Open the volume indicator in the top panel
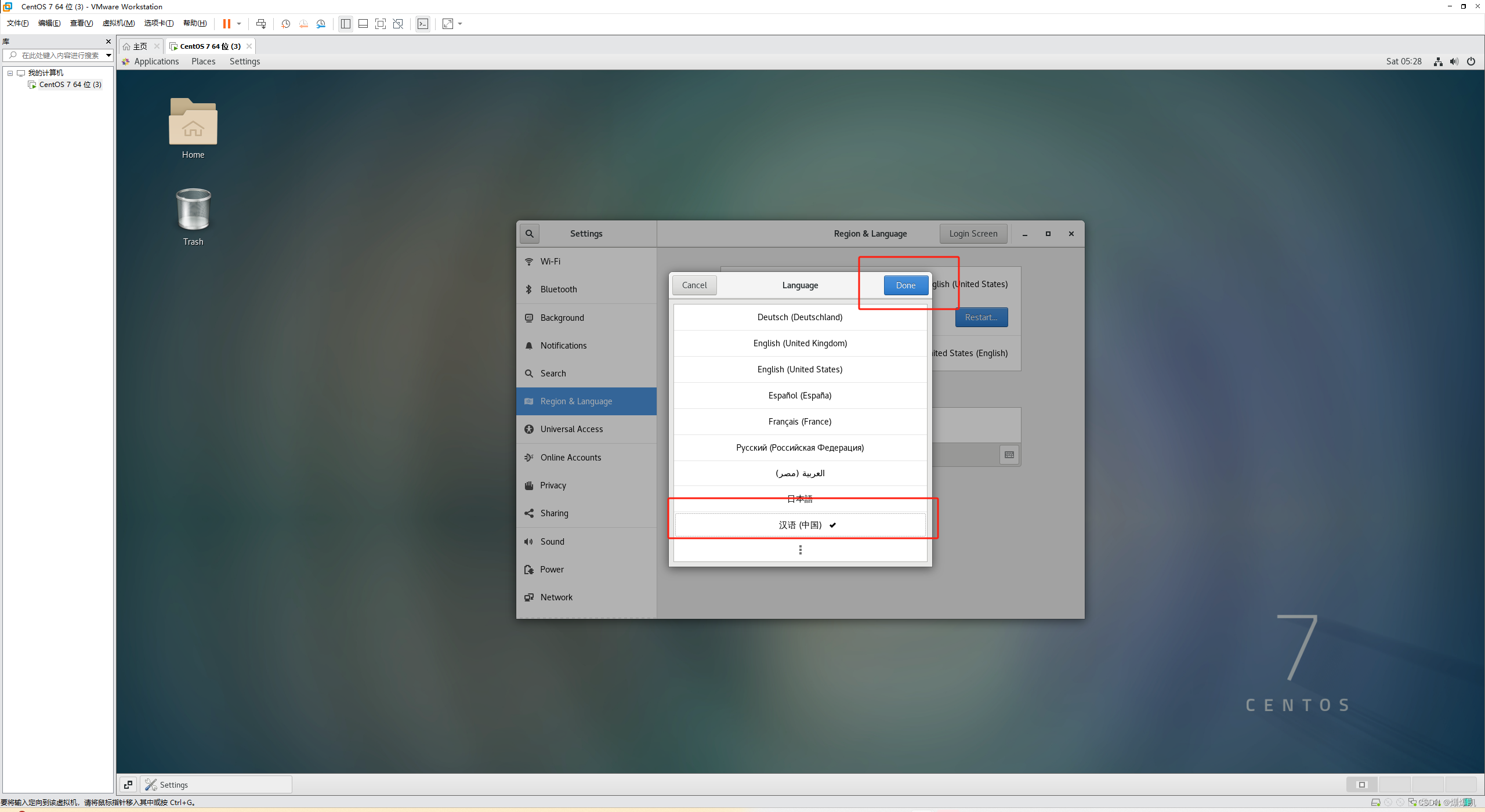Viewport: 1485px width, 812px height. tap(1454, 61)
